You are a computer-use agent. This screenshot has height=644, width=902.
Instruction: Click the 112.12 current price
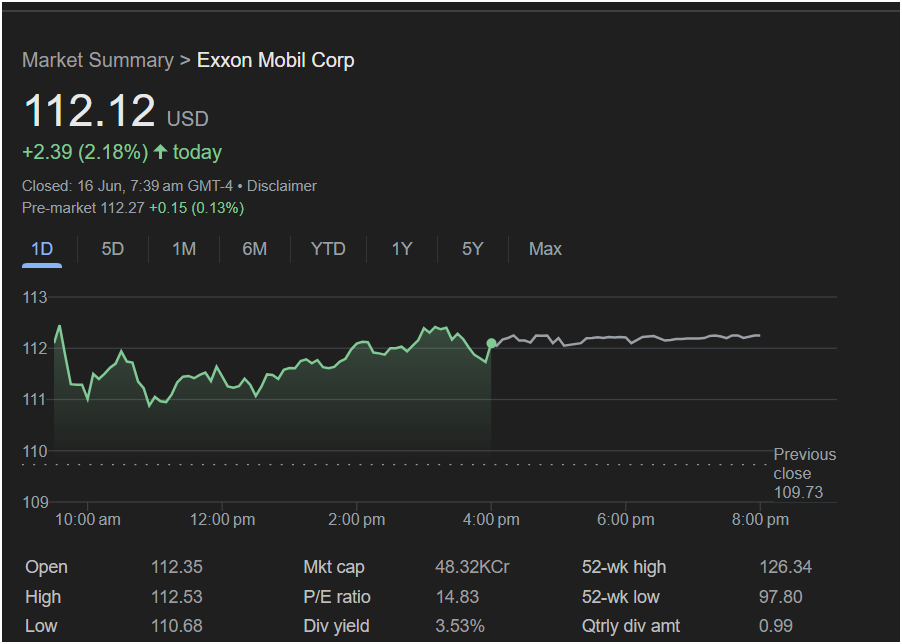point(89,110)
